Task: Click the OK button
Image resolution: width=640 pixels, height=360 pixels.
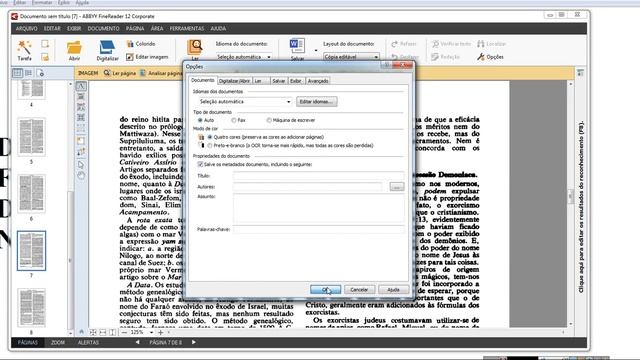Action: tap(325, 289)
